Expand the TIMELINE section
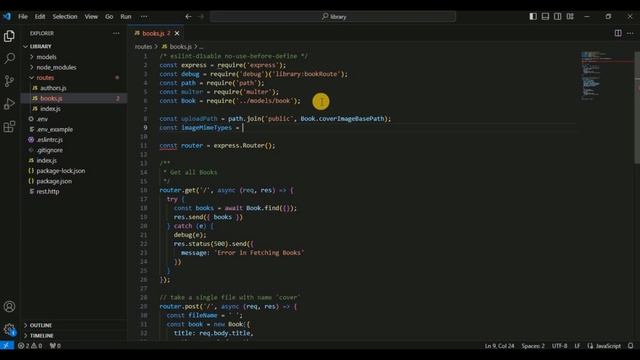The image size is (640, 360). [x=41, y=336]
